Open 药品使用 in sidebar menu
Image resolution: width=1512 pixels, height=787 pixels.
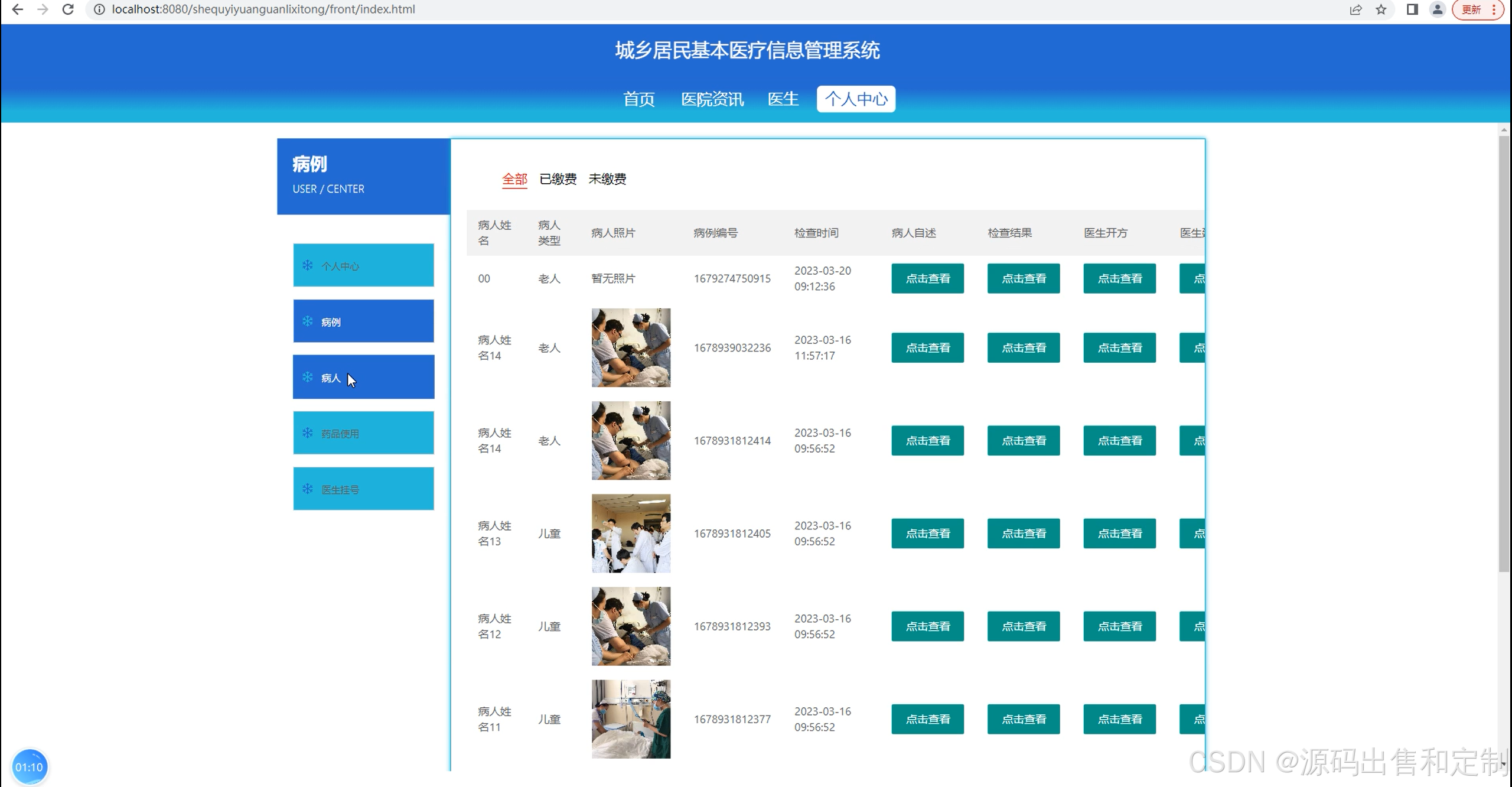363,433
